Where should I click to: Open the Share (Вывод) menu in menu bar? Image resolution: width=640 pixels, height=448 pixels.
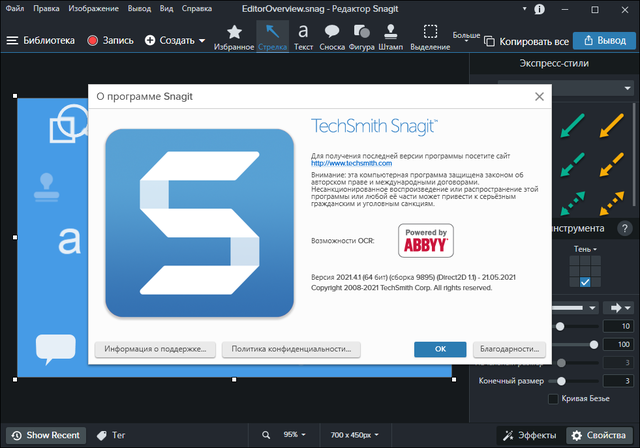pyautogui.click(x=139, y=8)
